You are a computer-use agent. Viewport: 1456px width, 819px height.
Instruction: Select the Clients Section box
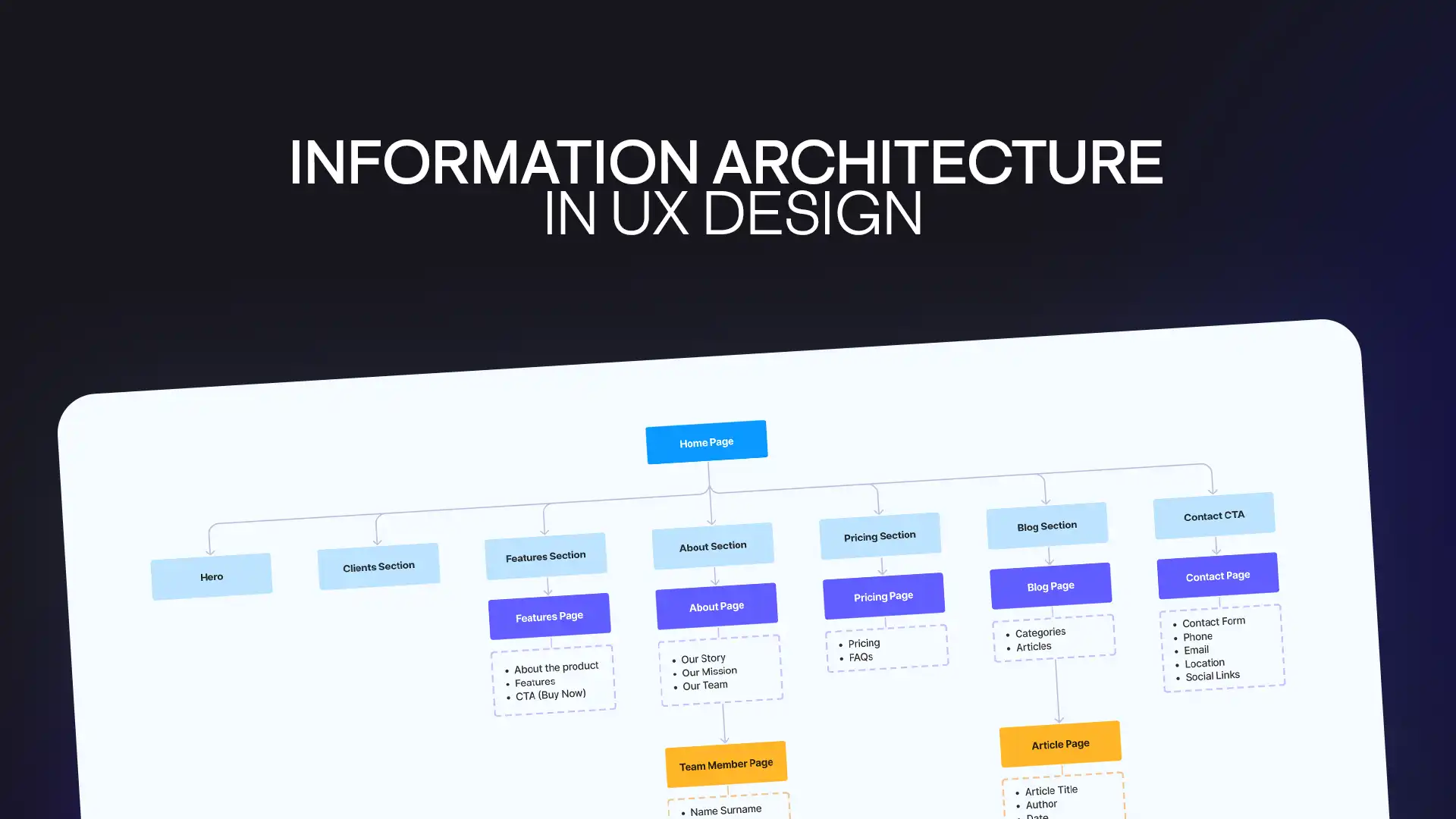tap(378, 566)
